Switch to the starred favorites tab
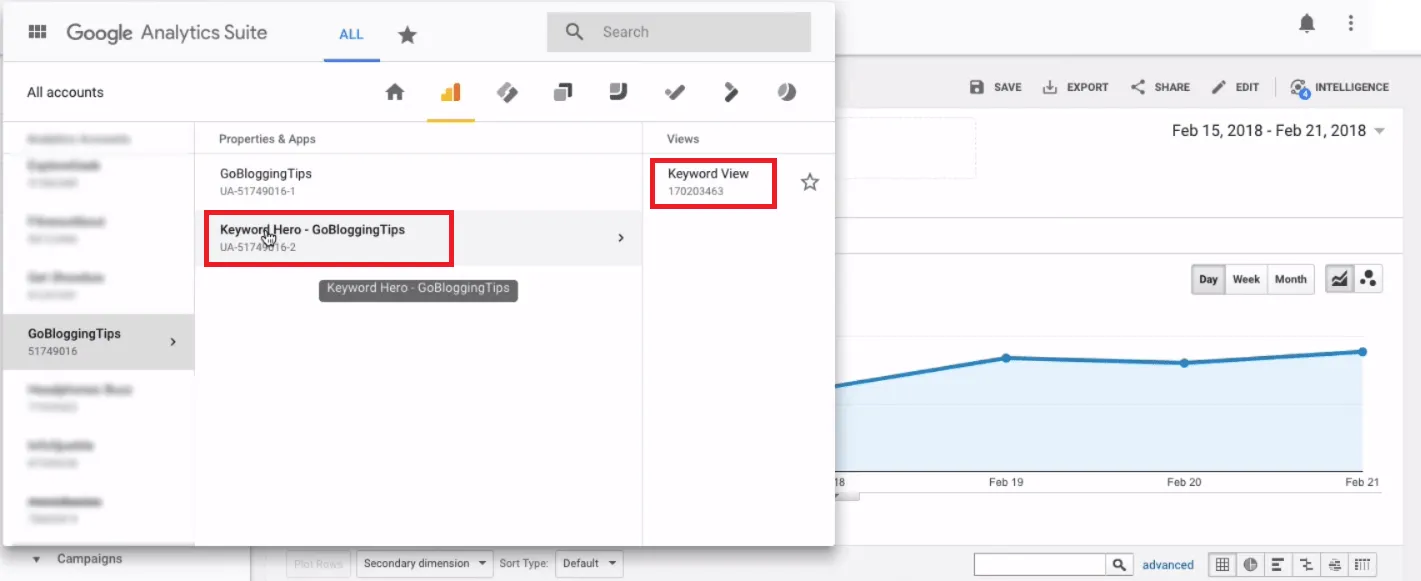Screen dimensions: 1421x581 [x=407, y=35]
